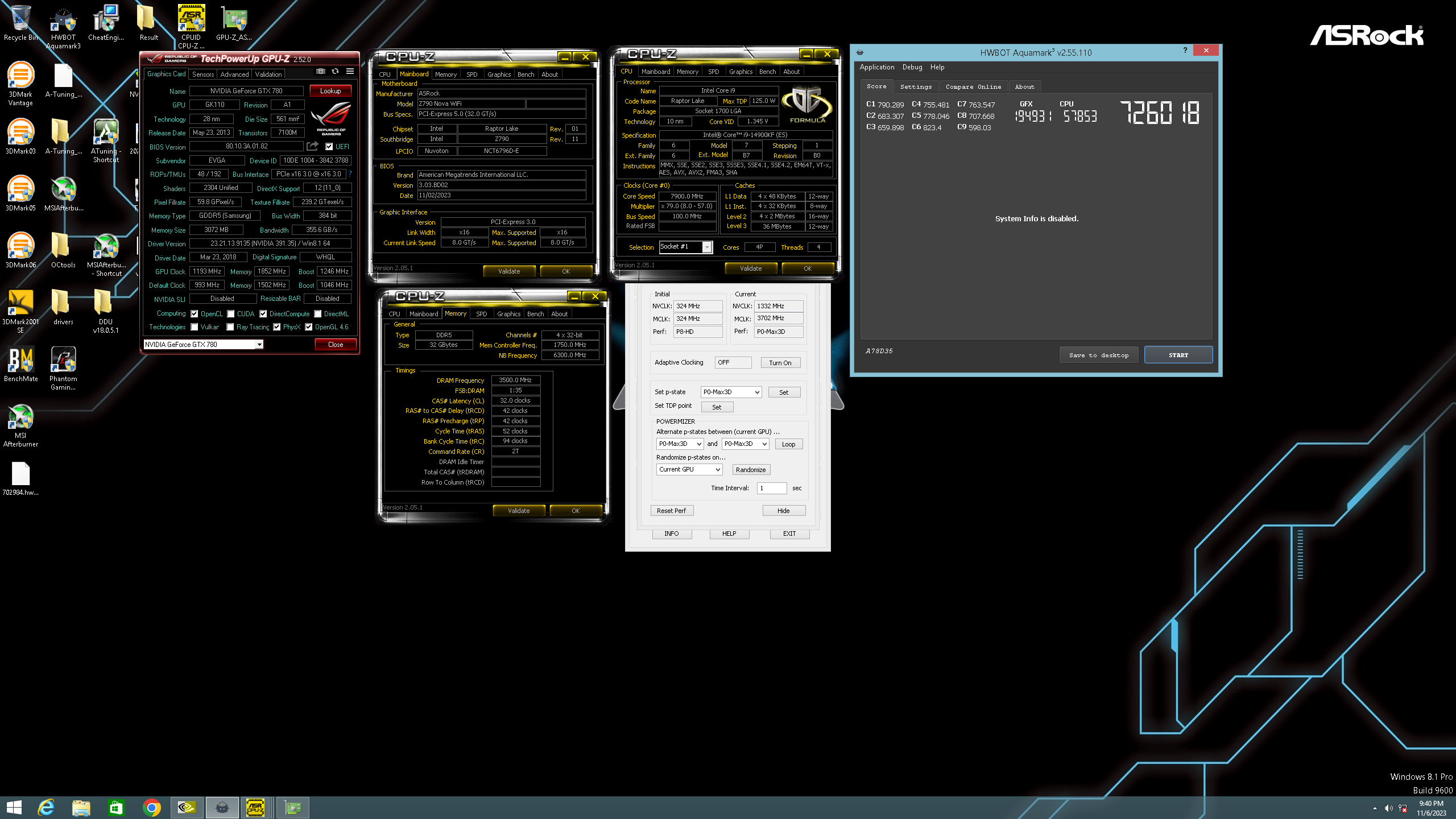The image size is (1456, 819).
Task: Open the OCtools folder on desktop
Action: (63, 250)
